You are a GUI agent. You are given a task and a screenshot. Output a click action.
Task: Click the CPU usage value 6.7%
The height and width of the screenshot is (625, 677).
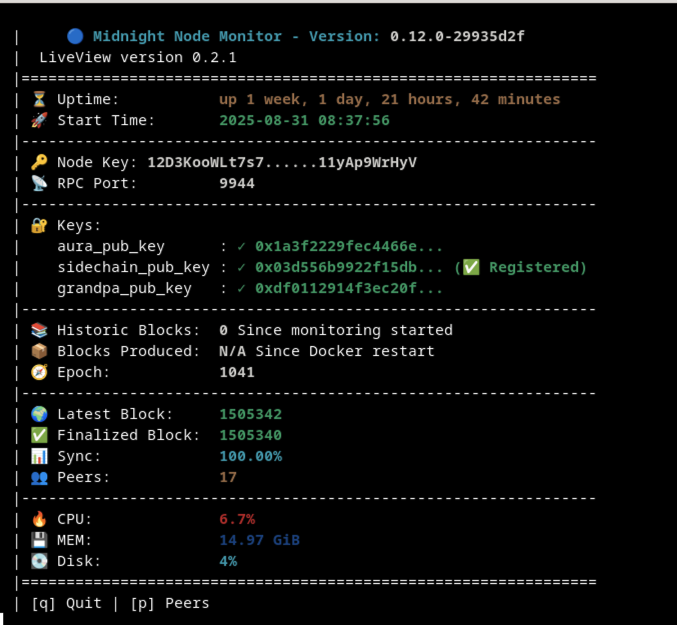[x=237, y=519]
